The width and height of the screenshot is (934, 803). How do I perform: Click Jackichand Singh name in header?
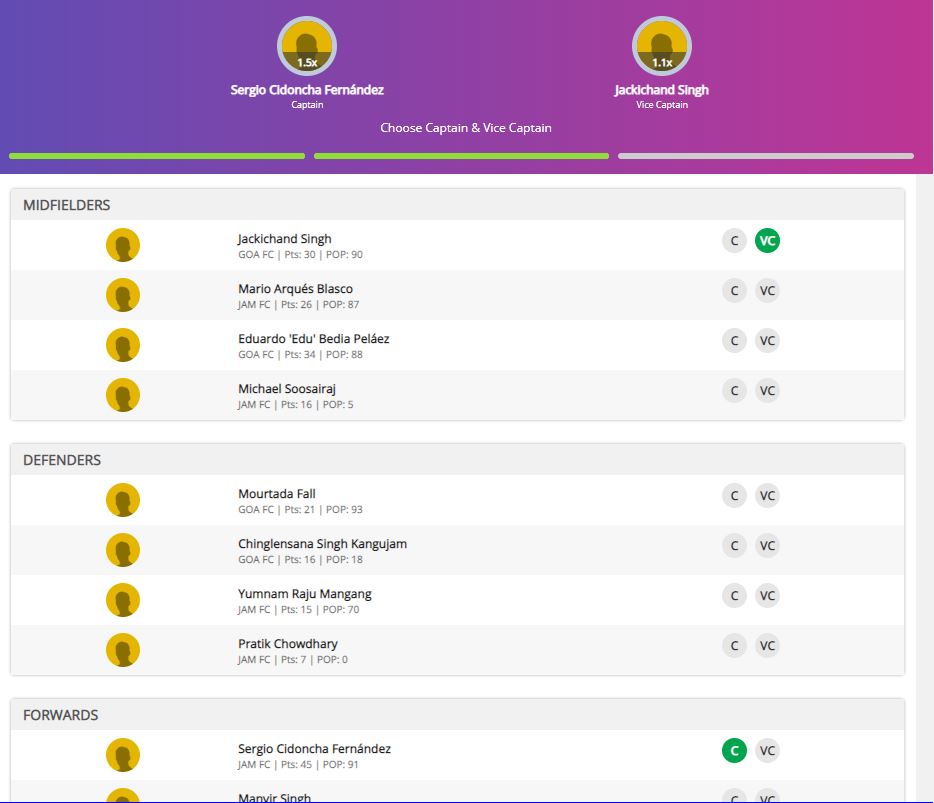[x=662, y=90]
